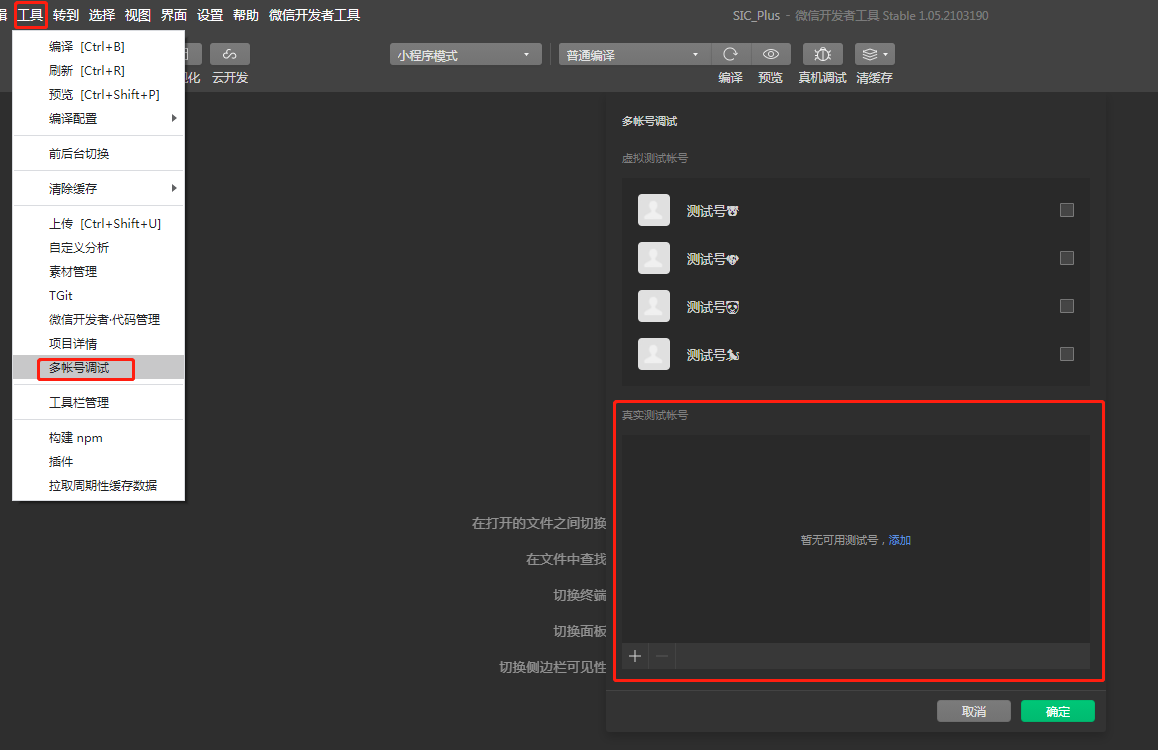
Task: Choose 素材管理 menu entry
Action: pos(99,272)
